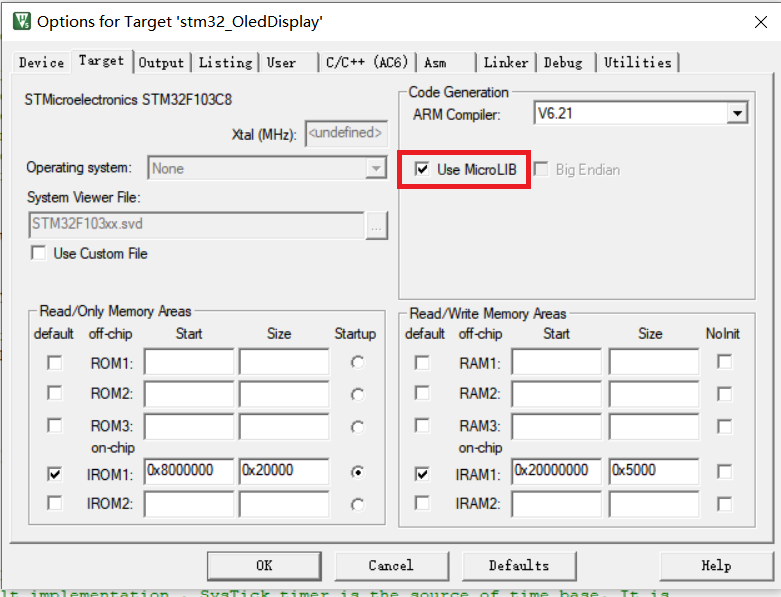Click the ROM1 Start address field
Screen dimensions: 781x597
189,362
